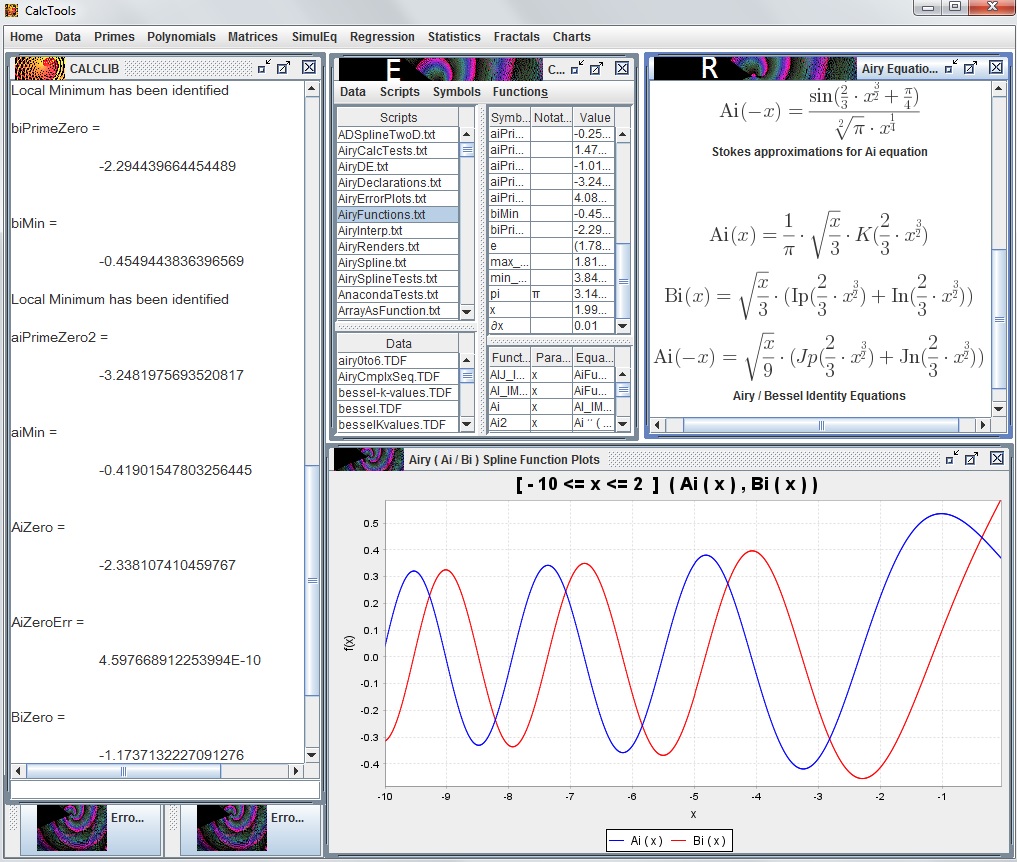The image size is (1017, 862).
Task: Click the Airy Spline plot window's title icon
Action: [369, 459]
